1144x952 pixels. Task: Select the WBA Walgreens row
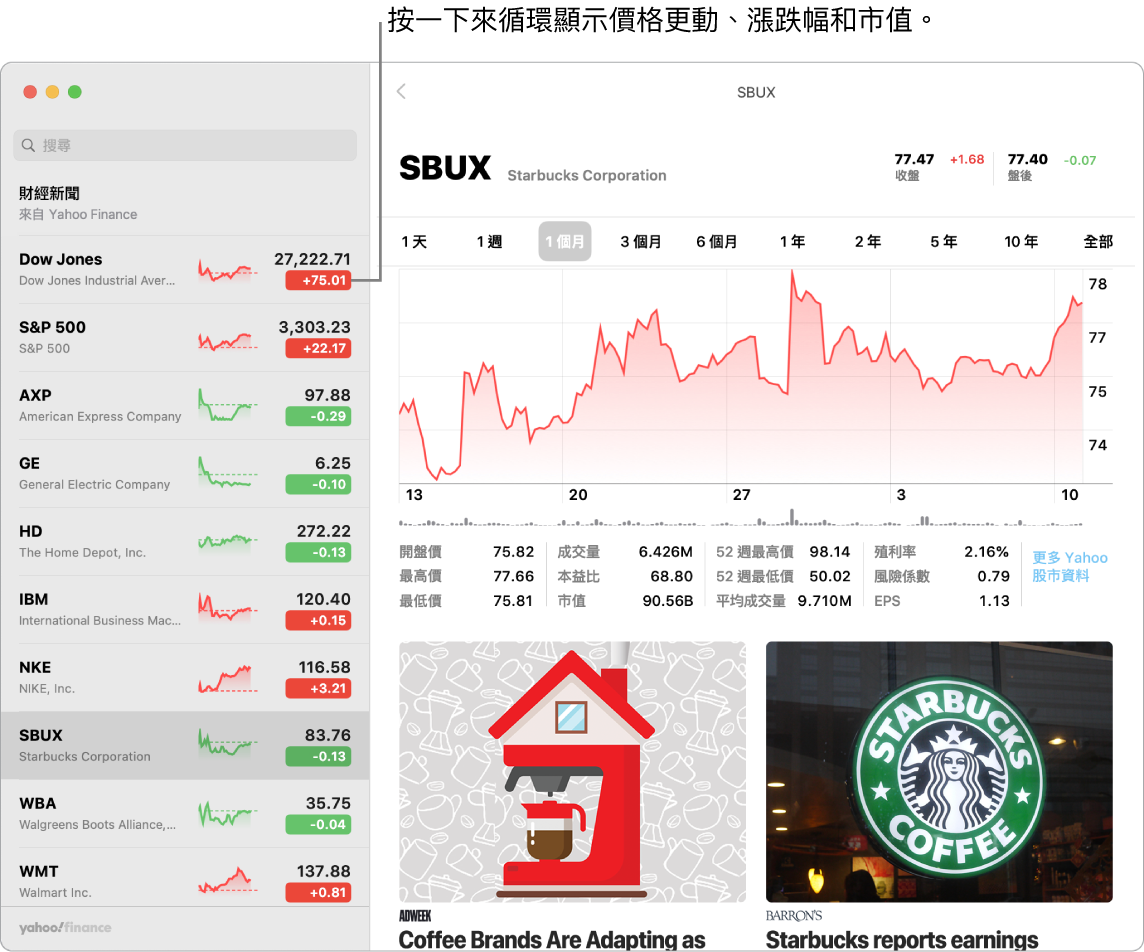pyautogui.click(x=185, y=813)
